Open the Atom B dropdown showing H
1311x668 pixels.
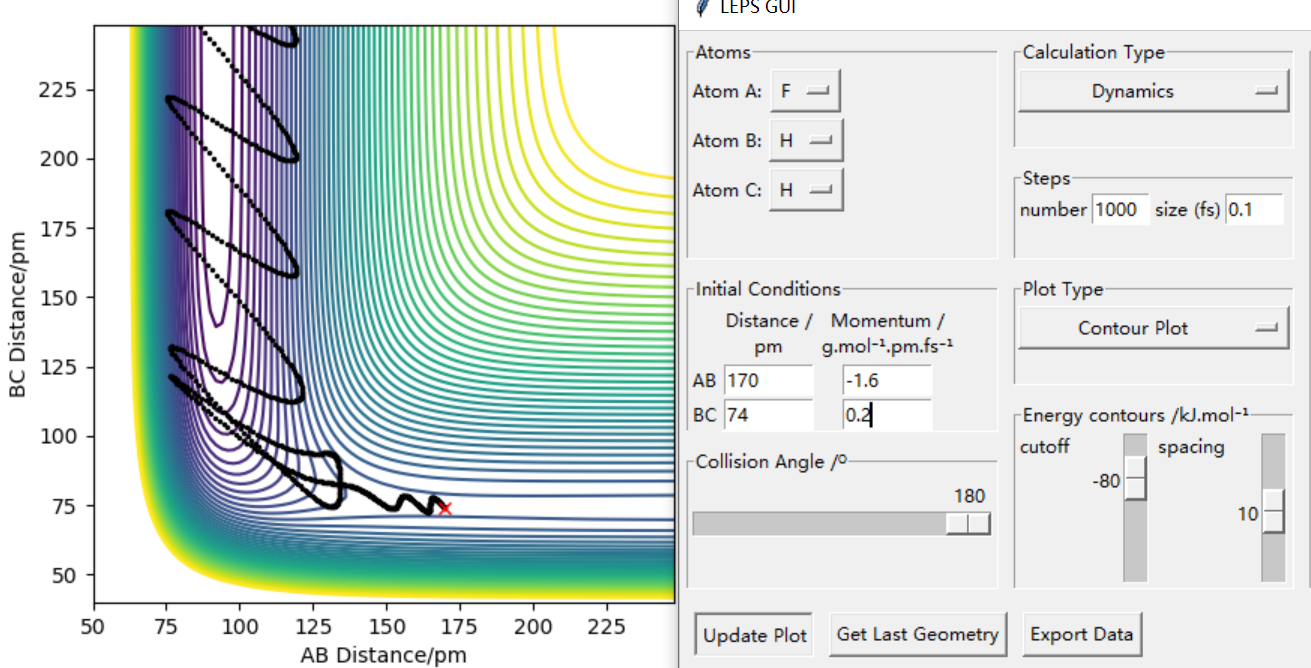(x=806, y=140)
